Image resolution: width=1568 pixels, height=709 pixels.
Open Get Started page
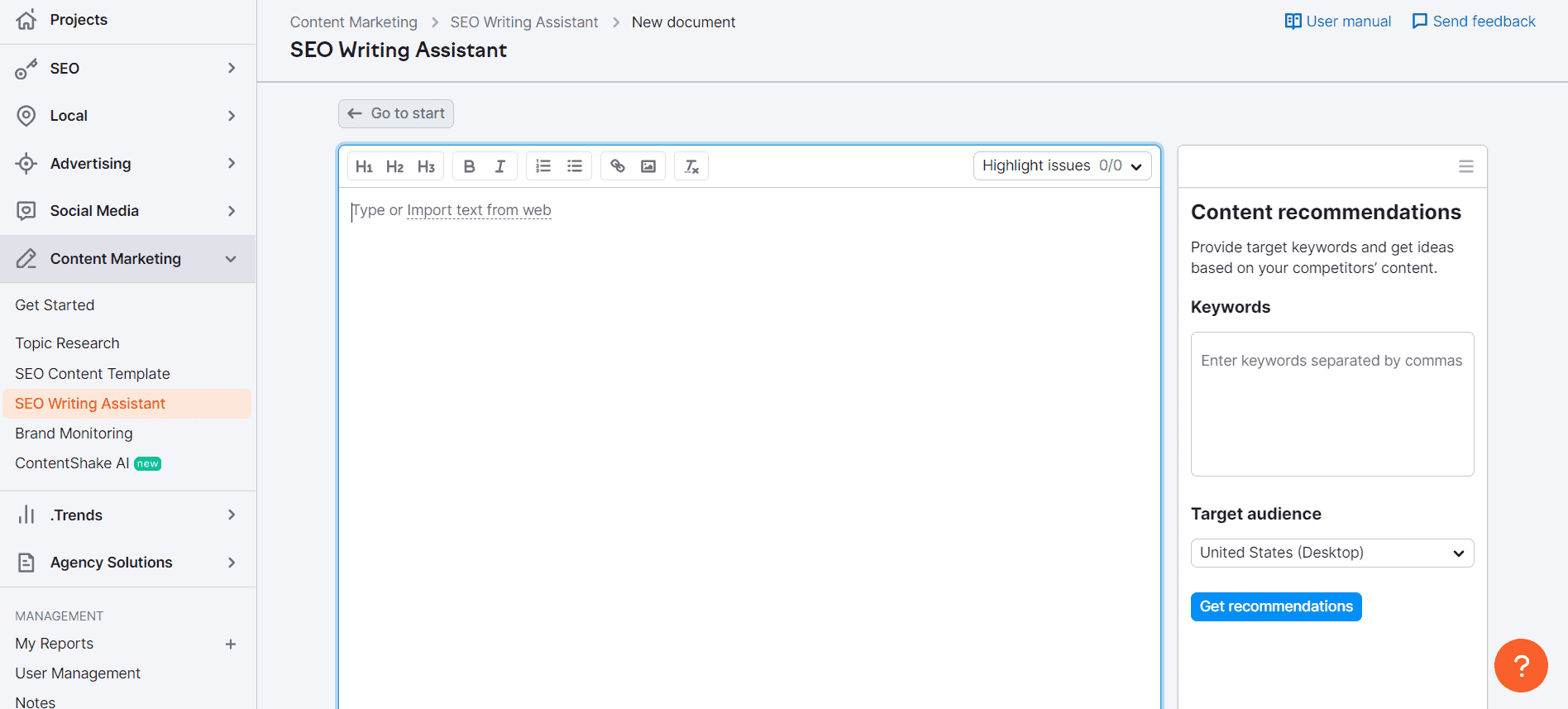[55, 305]
